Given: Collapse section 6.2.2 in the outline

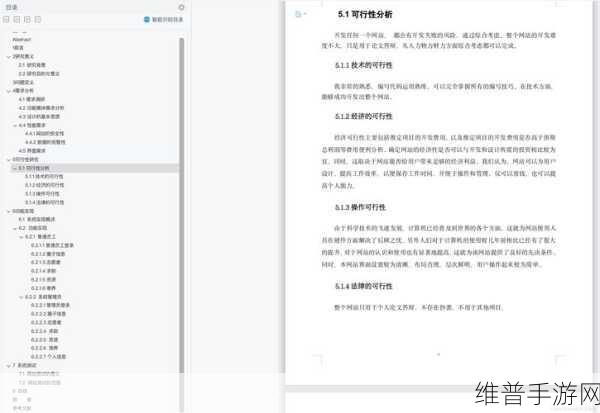Looking at the screenshot, I should pyautogui.click(x=21, y=297).
